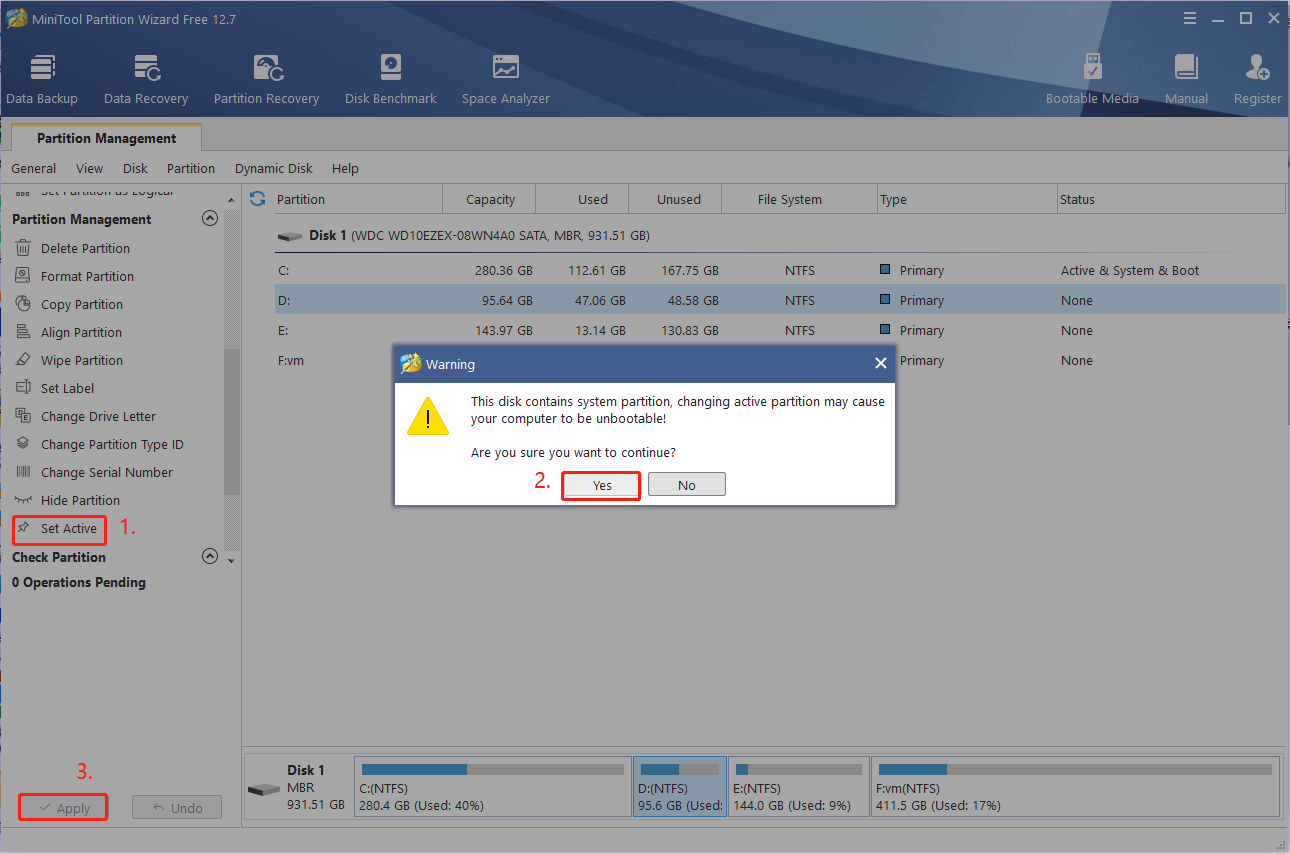Click Delete Partition trash icon
The width and height of the screenshot is (1290, 854).
click(23, 248)
